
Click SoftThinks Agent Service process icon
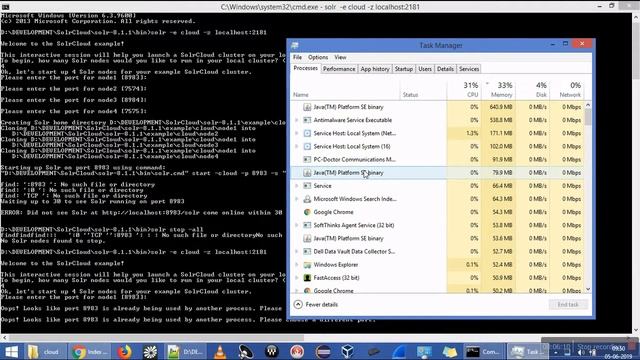(x=307, y=225)
